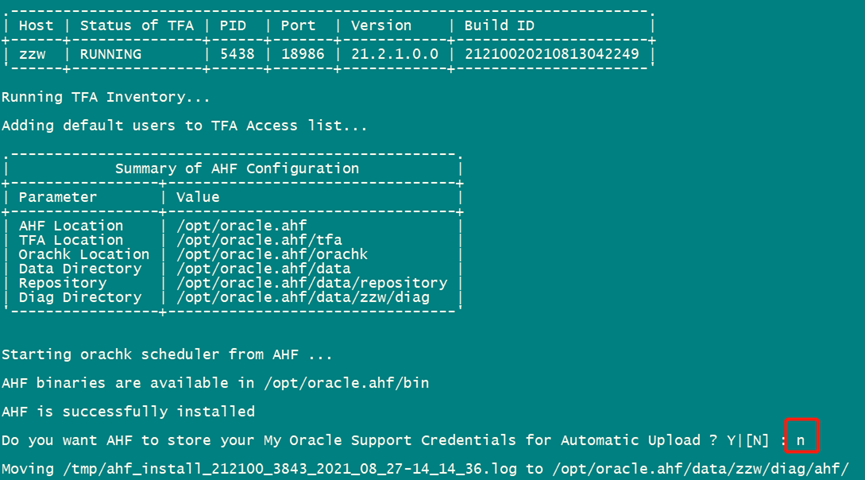The image size is (865, 480).
Task: Click 'Starting orachk scheduler from AHF' line
Action: (167, 354)
